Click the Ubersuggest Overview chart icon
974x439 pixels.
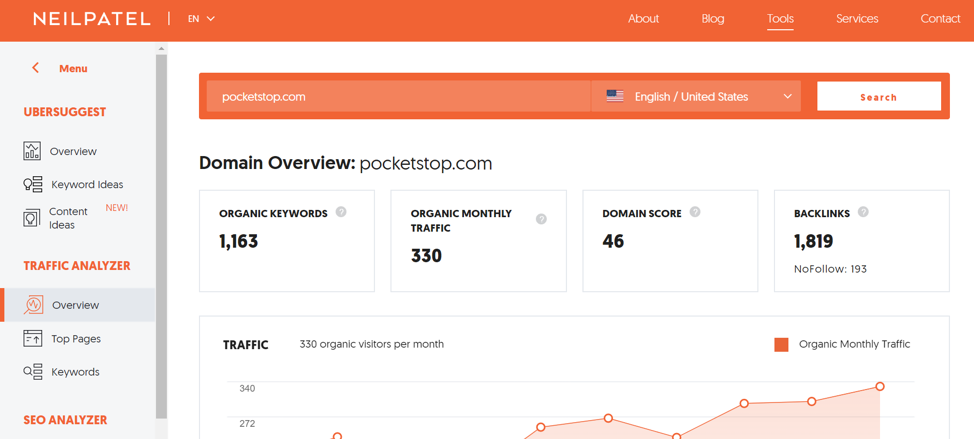point(32,151)
